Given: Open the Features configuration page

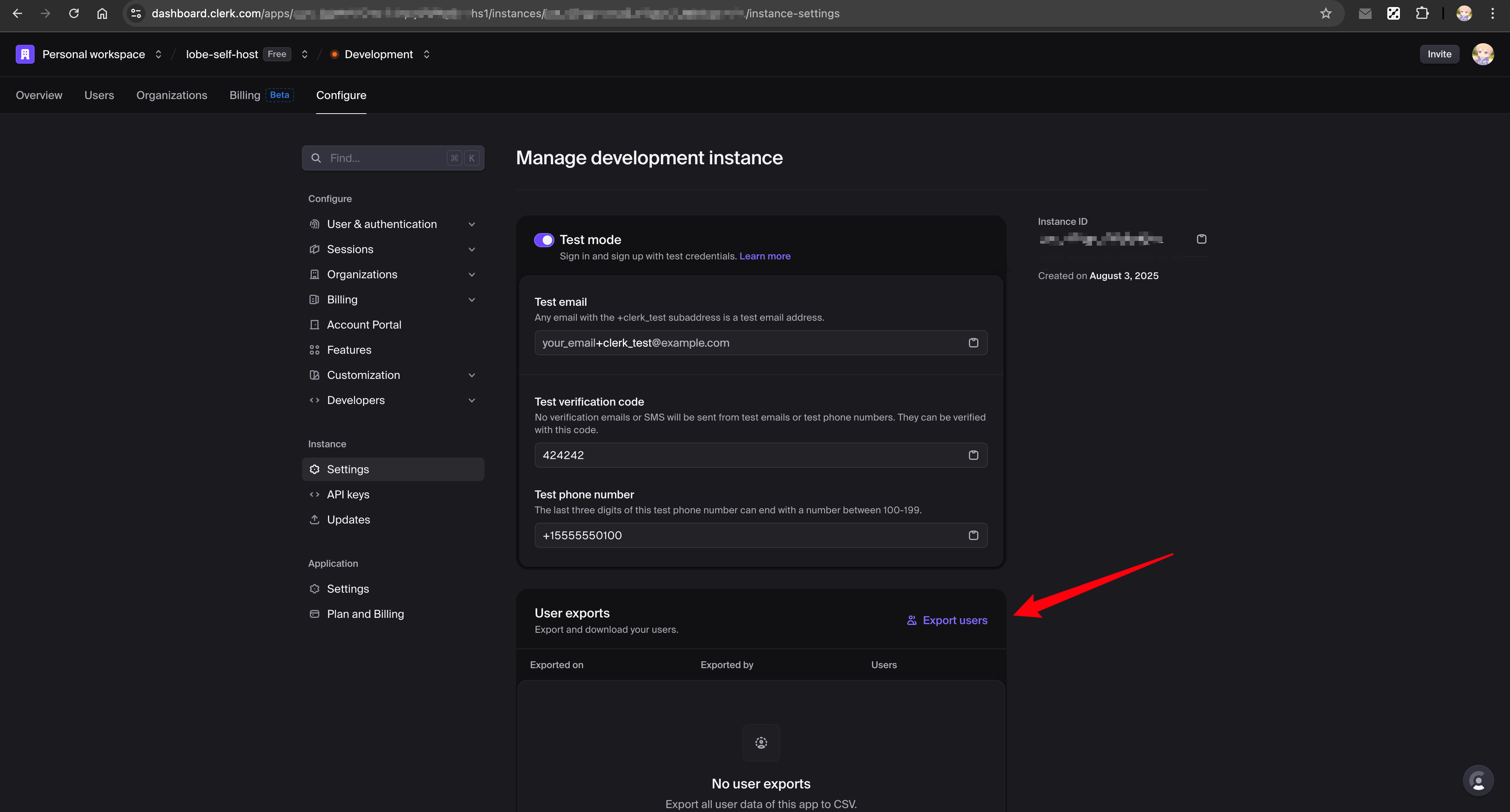Looking at the screenshot, I should (x=349, y=349).
